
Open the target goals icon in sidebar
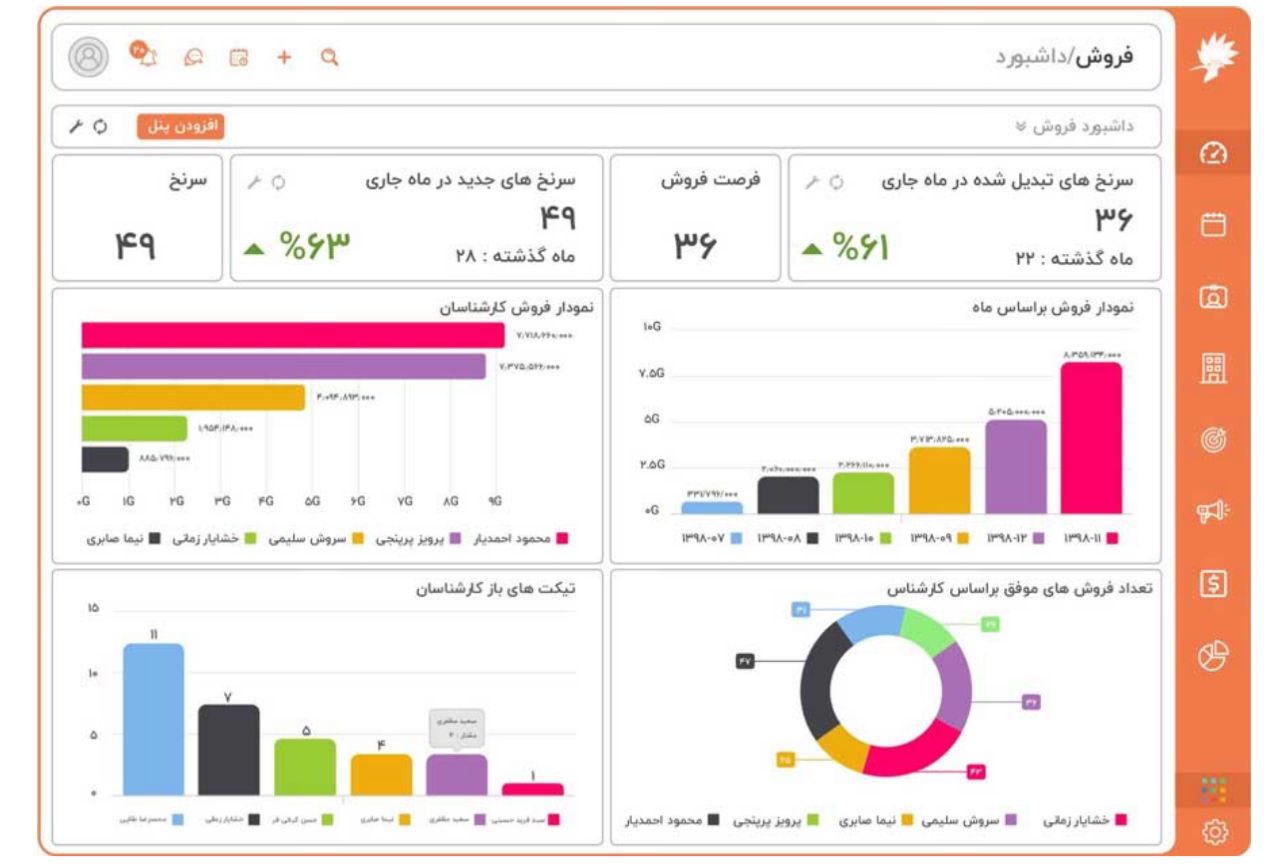pos(1213,440)
